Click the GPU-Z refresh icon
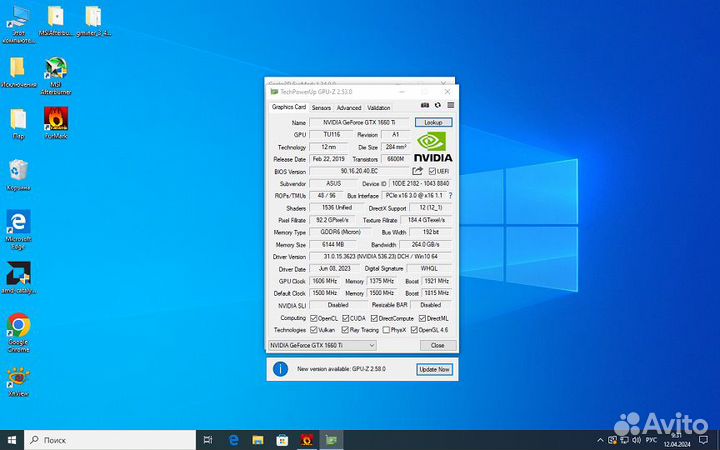720x450 pixels. coord(438,105)
